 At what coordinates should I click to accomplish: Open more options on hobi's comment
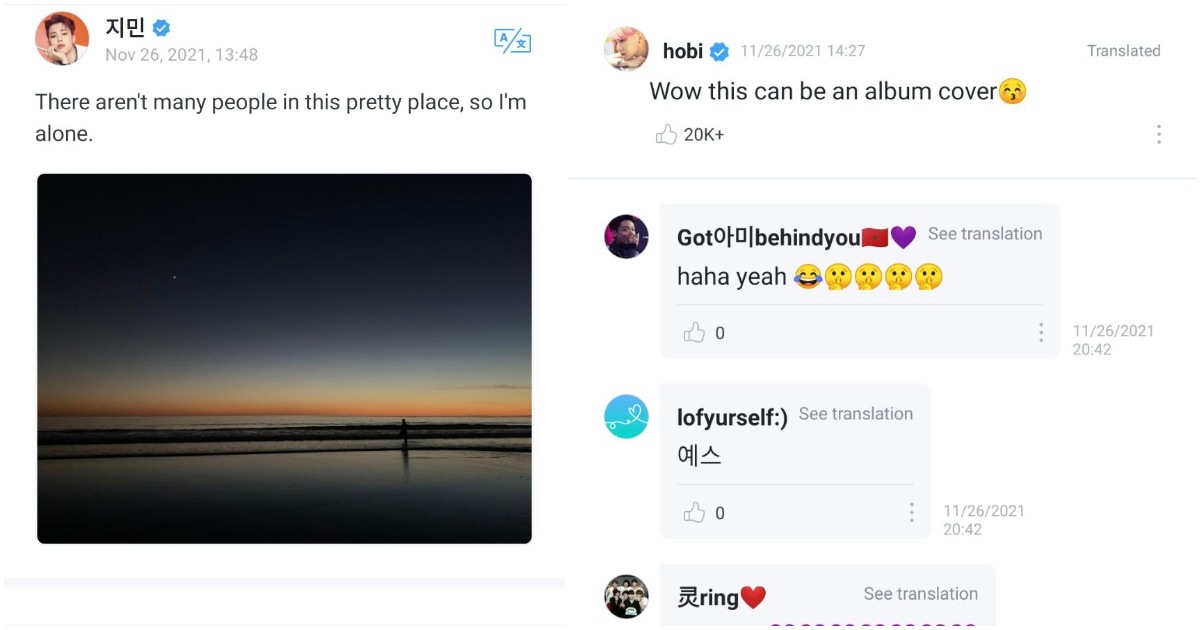(x=1158, y=134)
